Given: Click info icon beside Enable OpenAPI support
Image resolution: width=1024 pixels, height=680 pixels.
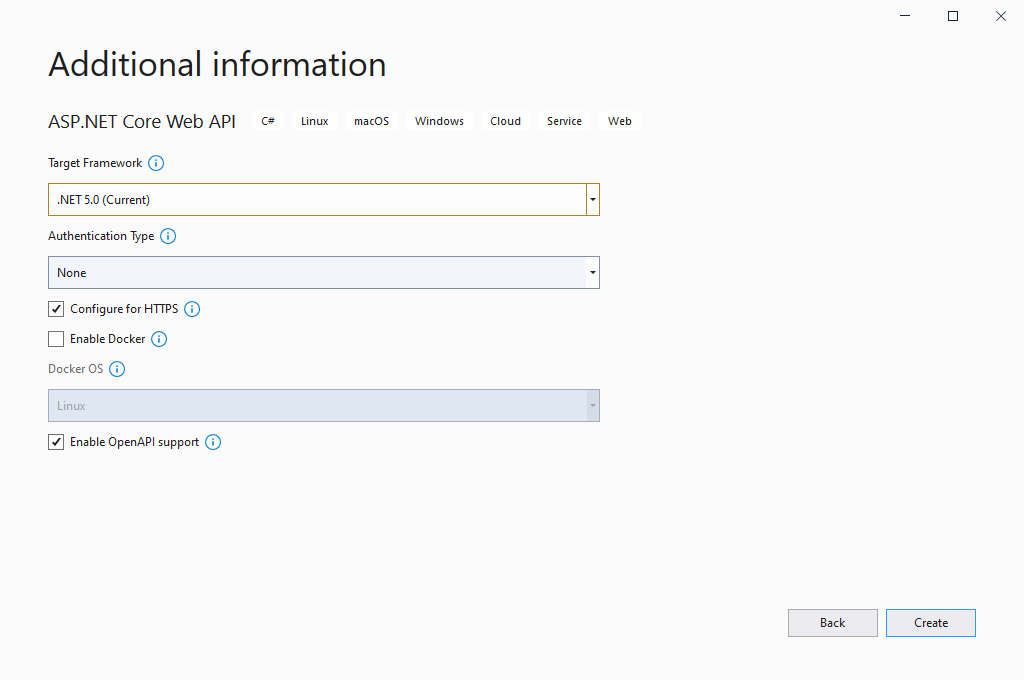Looking at the screenshot, I should (213, 442).
